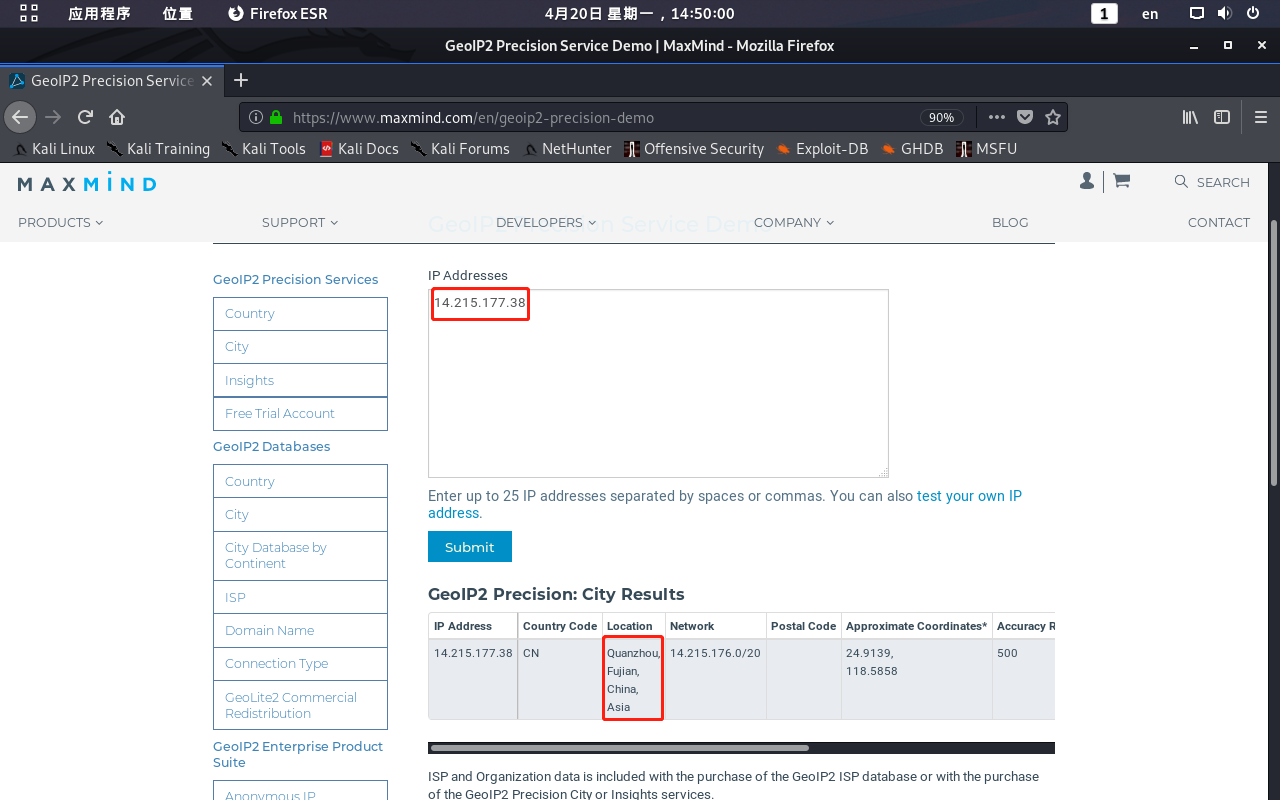Image resolution: width=1280 pixels, height=800 pixels.
Task: Click the Submit button
Action: (x=470, y=547)
